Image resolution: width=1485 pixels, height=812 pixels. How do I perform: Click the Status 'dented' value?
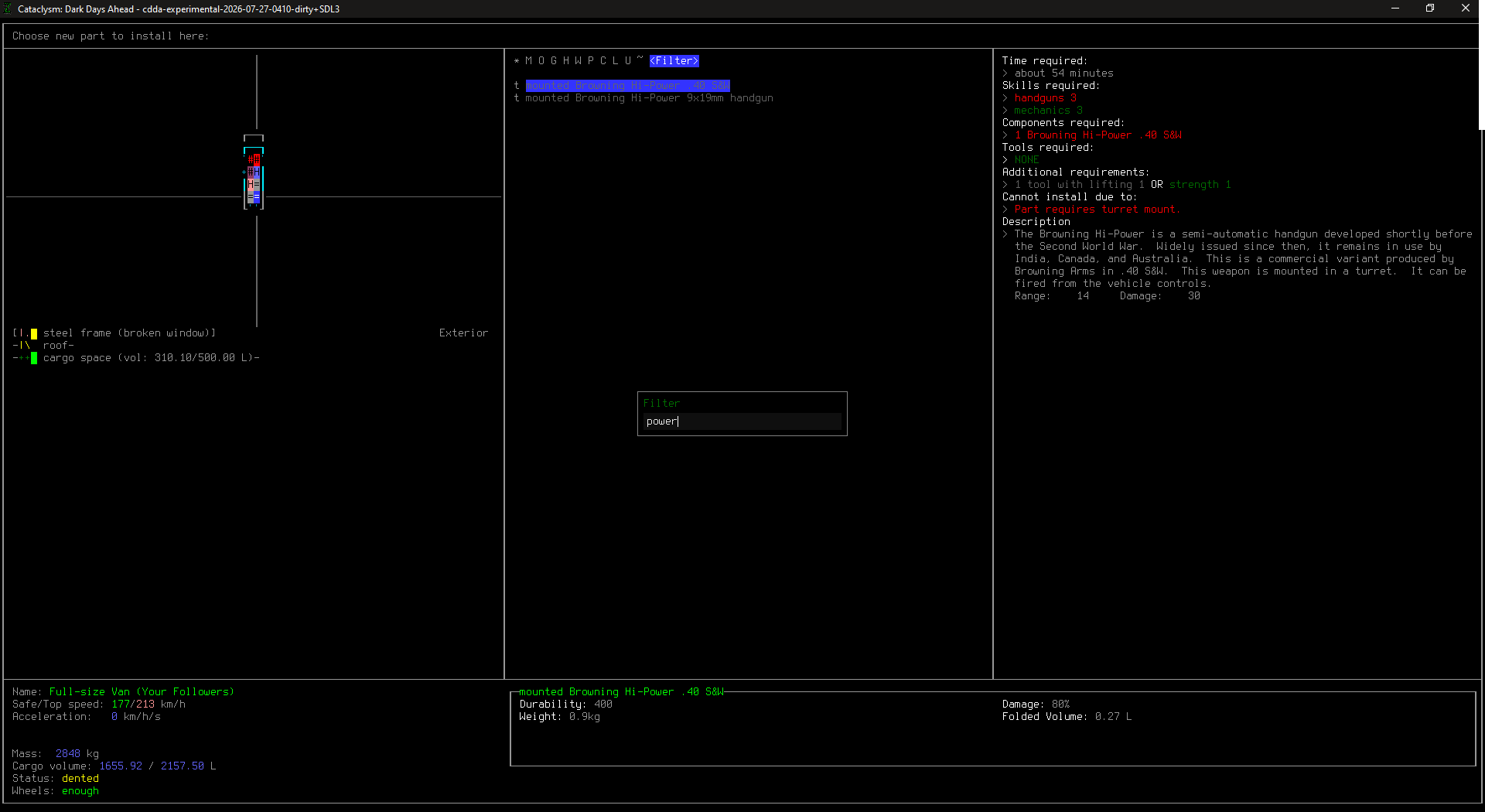click(80, 779)
